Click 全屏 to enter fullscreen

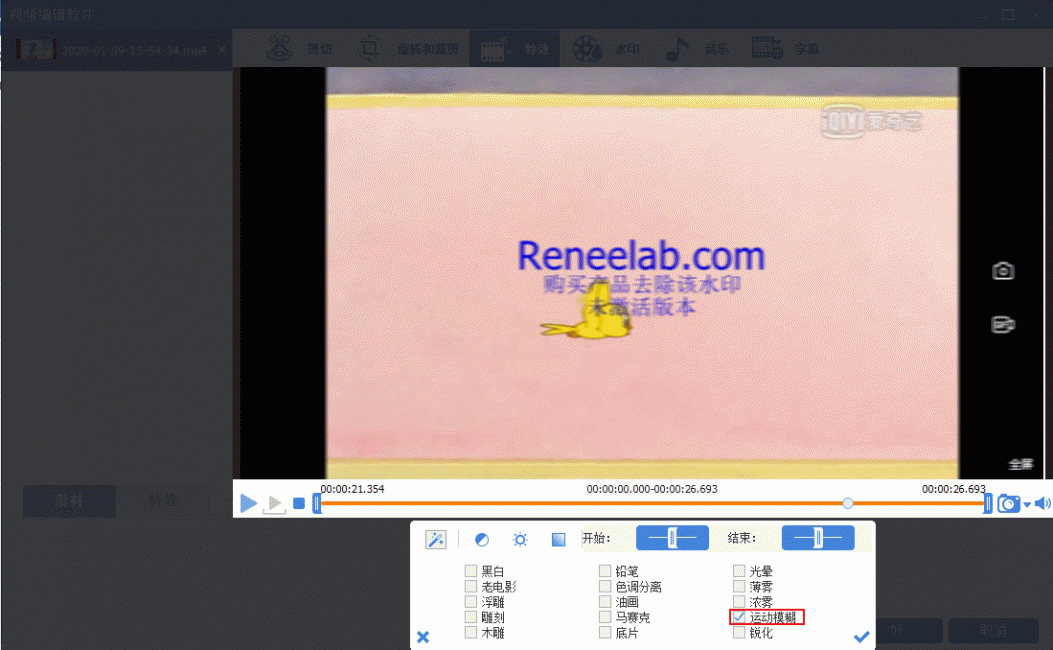click(1021, 464)
